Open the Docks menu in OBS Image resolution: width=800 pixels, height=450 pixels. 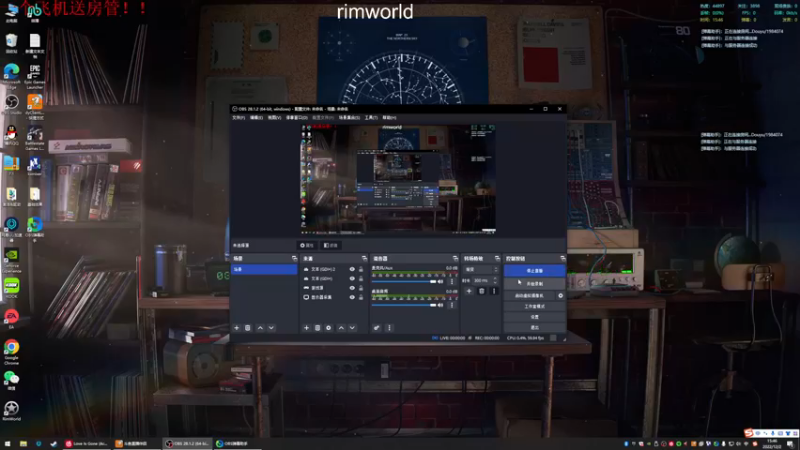pyautogui.click(x=296, y=117)
